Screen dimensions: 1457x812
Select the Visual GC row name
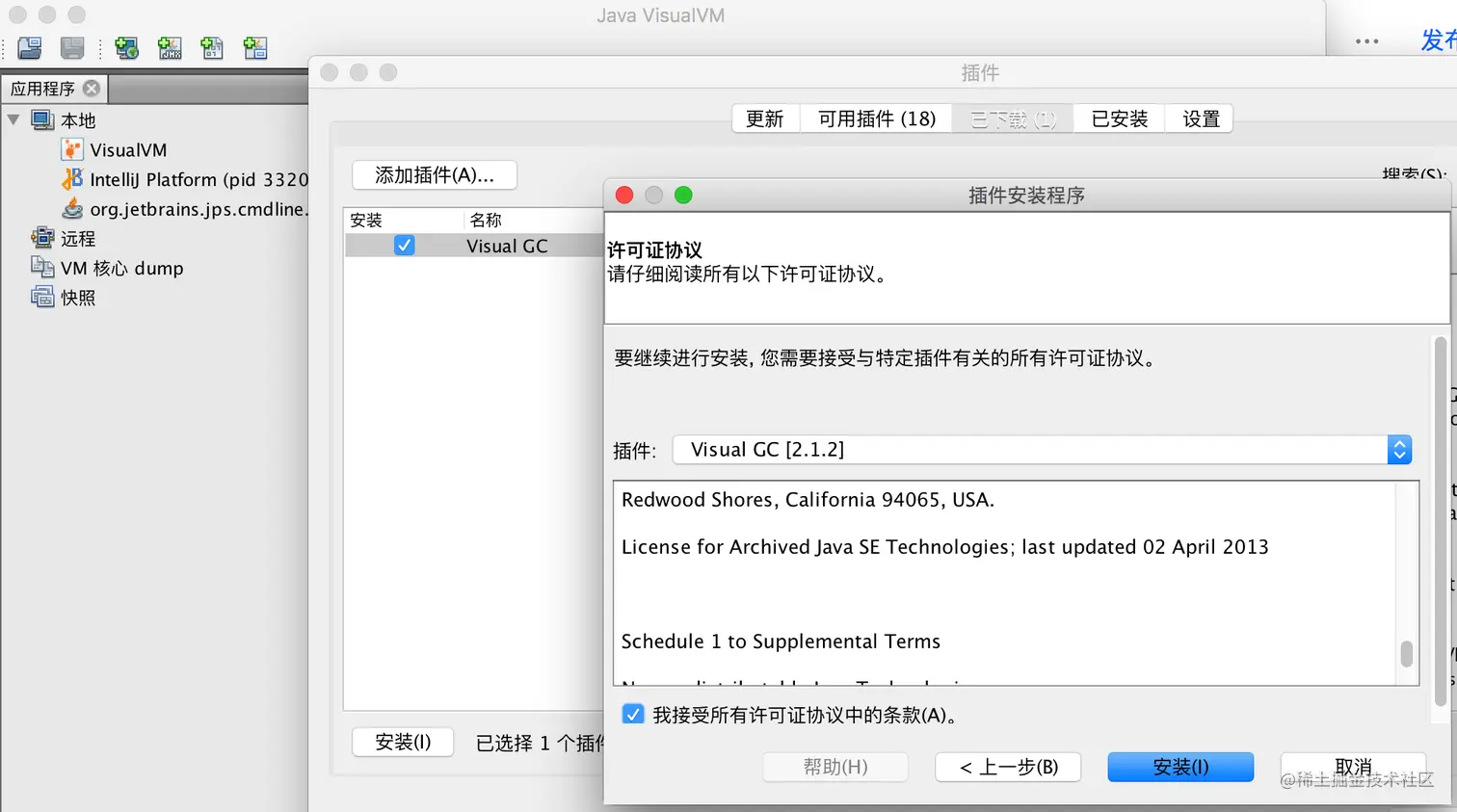point(507,247)
